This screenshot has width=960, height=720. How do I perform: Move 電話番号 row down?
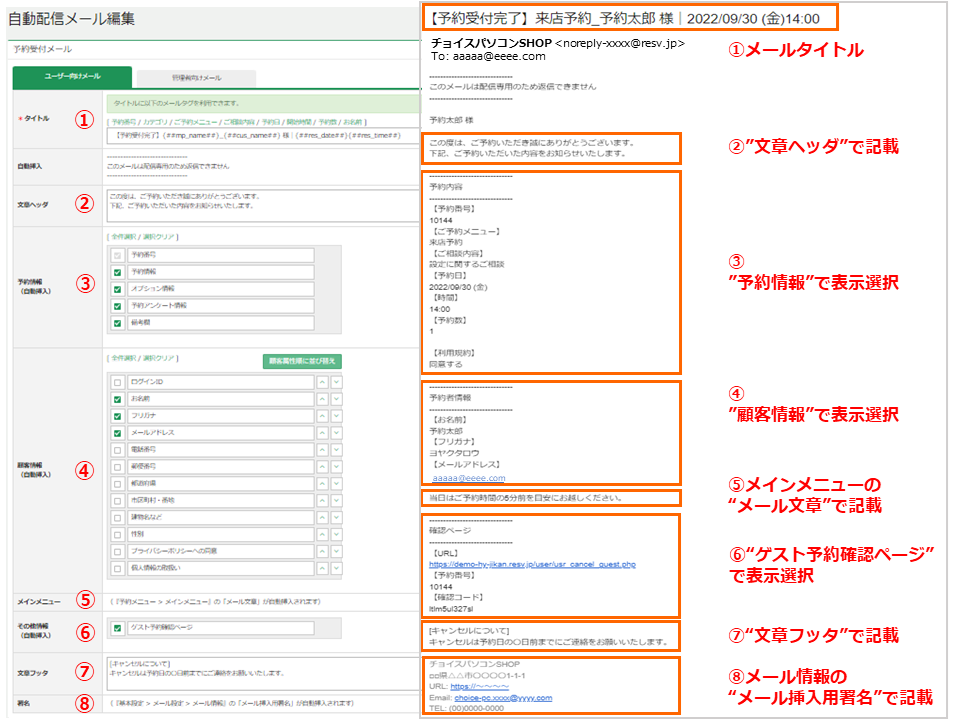click(337, 450)
